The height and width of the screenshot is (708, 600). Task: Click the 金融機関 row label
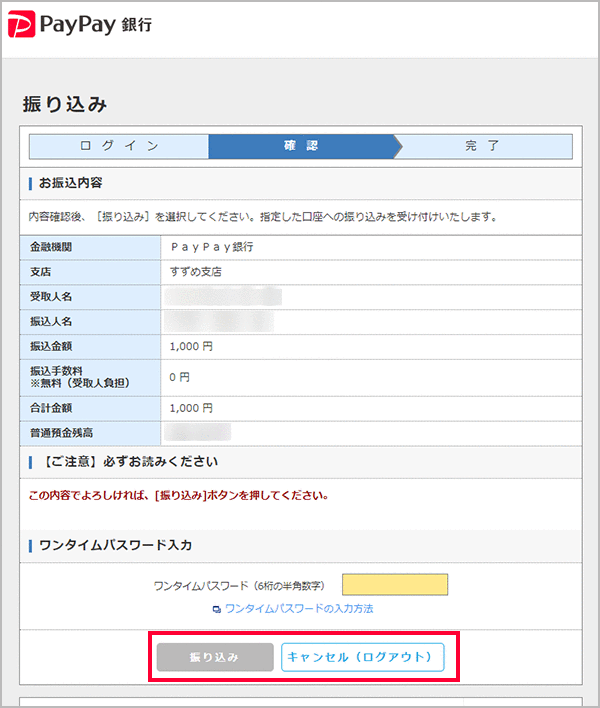[x=51, y=247]
